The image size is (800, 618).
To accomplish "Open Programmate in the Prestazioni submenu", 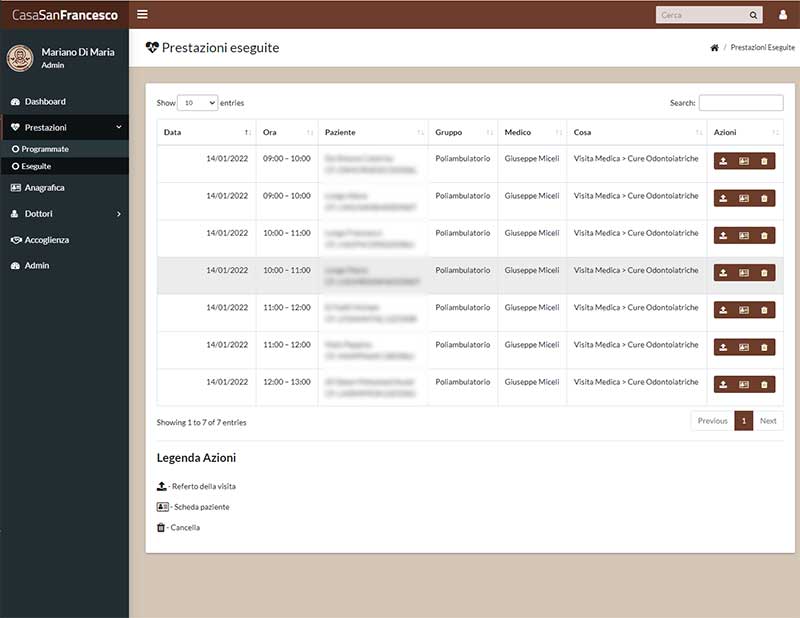I will coord(64,149).
